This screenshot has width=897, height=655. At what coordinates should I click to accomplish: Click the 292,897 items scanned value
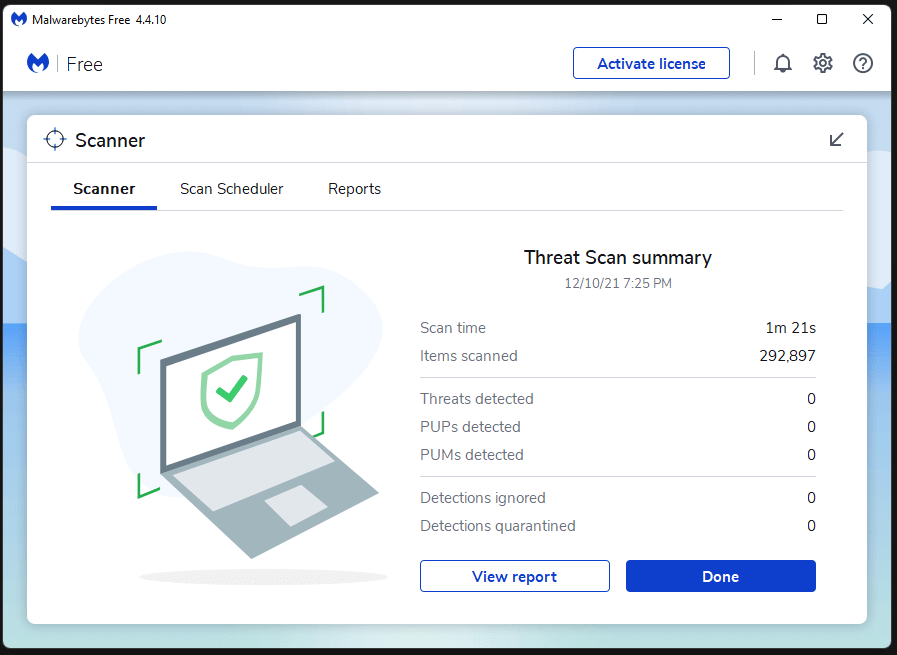click(787, 356)
